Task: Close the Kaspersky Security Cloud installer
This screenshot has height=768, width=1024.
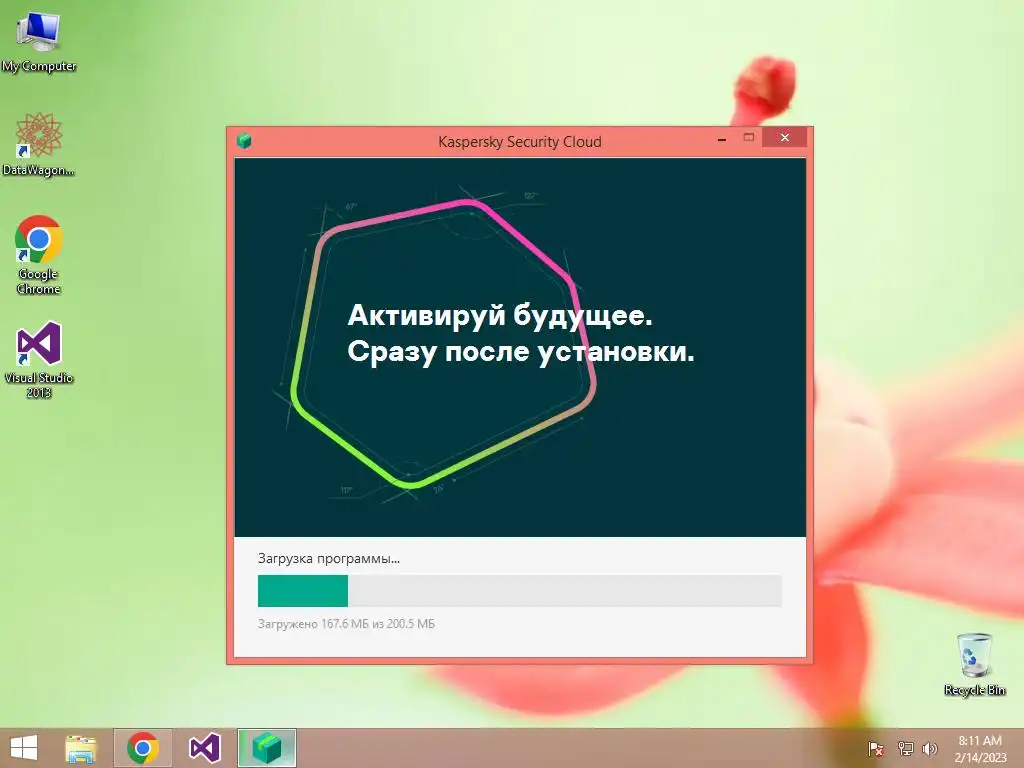Action: (x=784, y=138)
